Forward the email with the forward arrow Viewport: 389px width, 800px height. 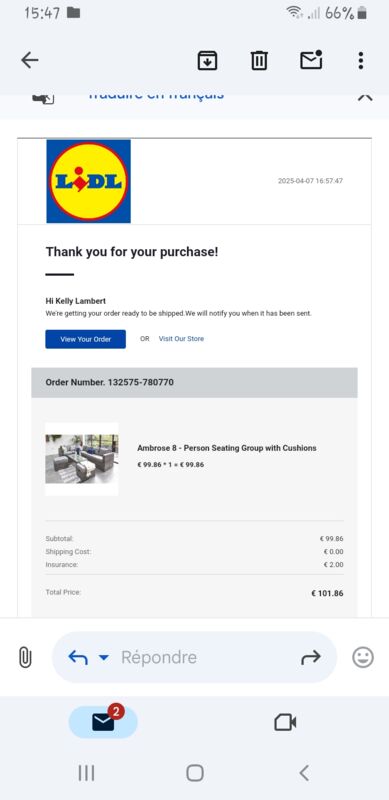[311, 658]
